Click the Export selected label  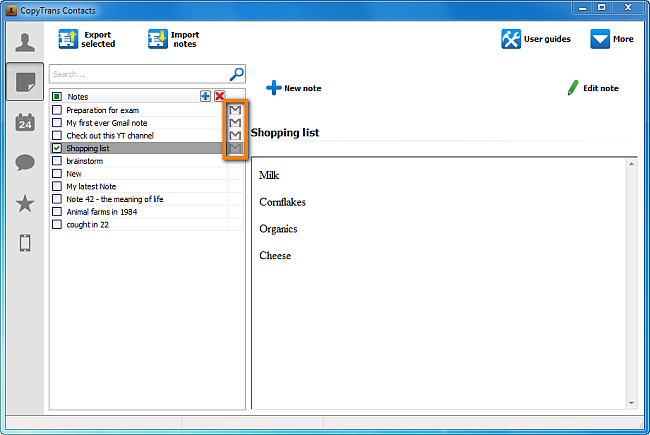pyautogui.click(x=98, y=39)
